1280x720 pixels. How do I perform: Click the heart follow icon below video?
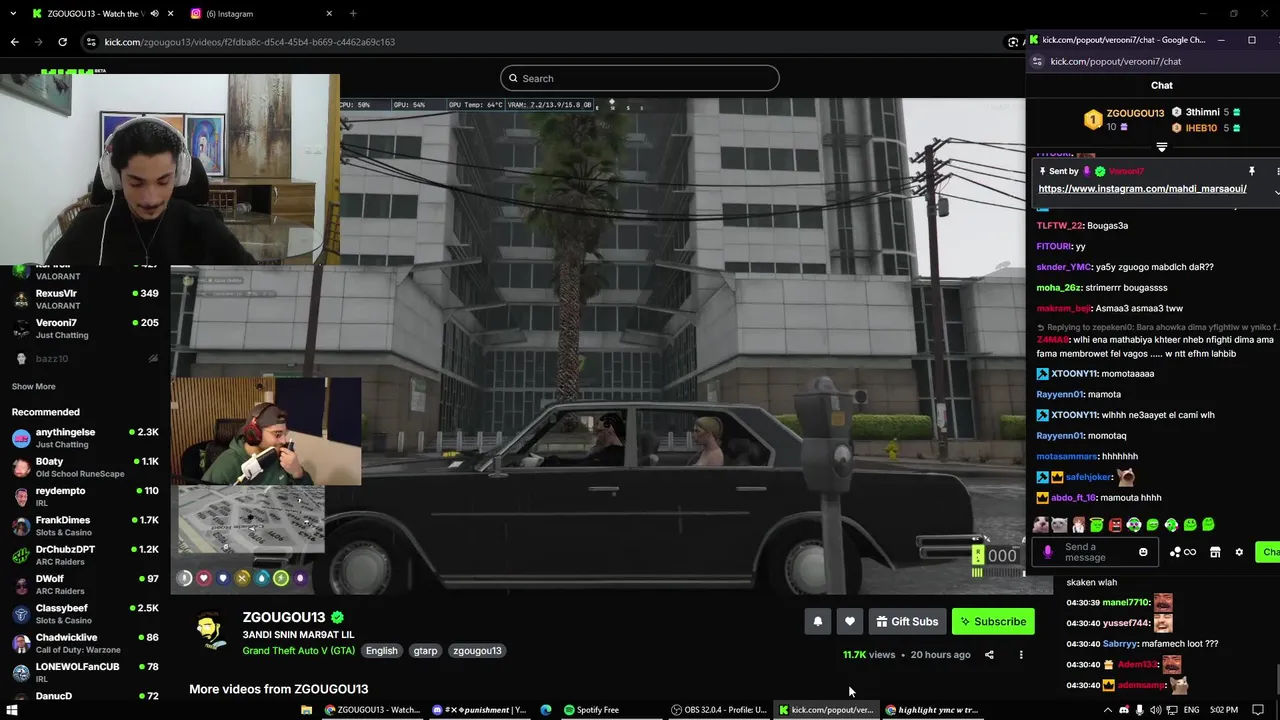coord(850,621)
